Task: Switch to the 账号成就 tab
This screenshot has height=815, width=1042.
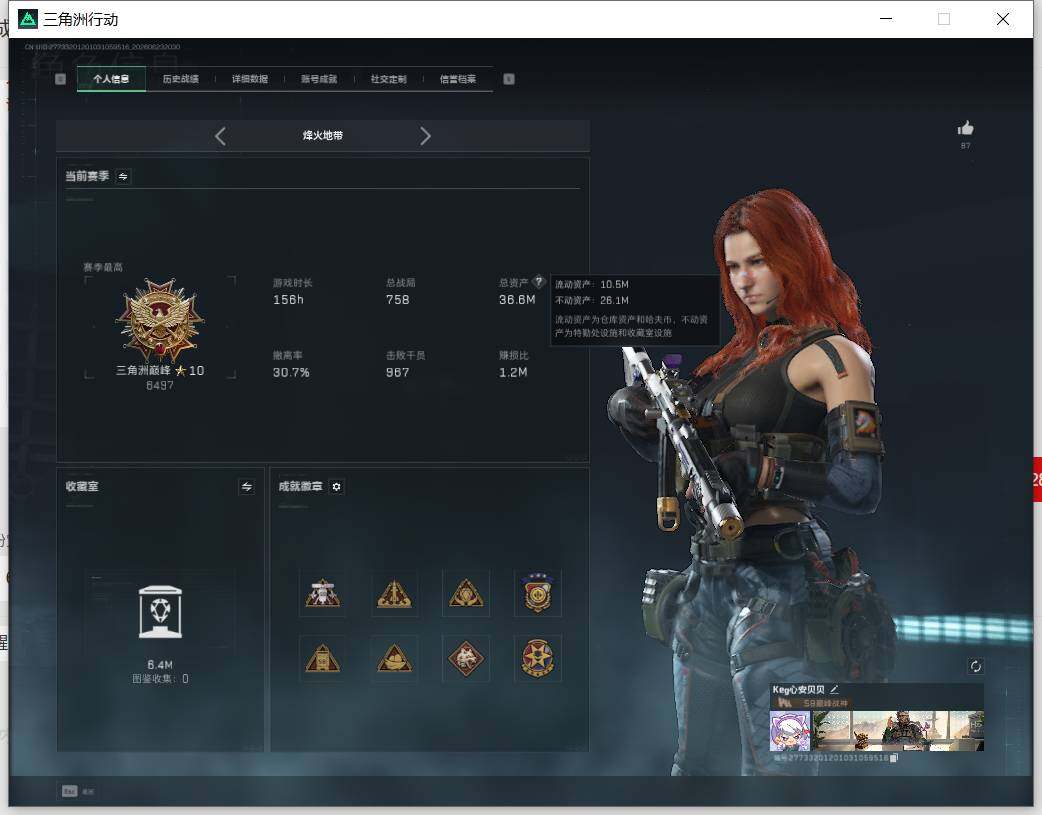Action: [x=319, y=79]
